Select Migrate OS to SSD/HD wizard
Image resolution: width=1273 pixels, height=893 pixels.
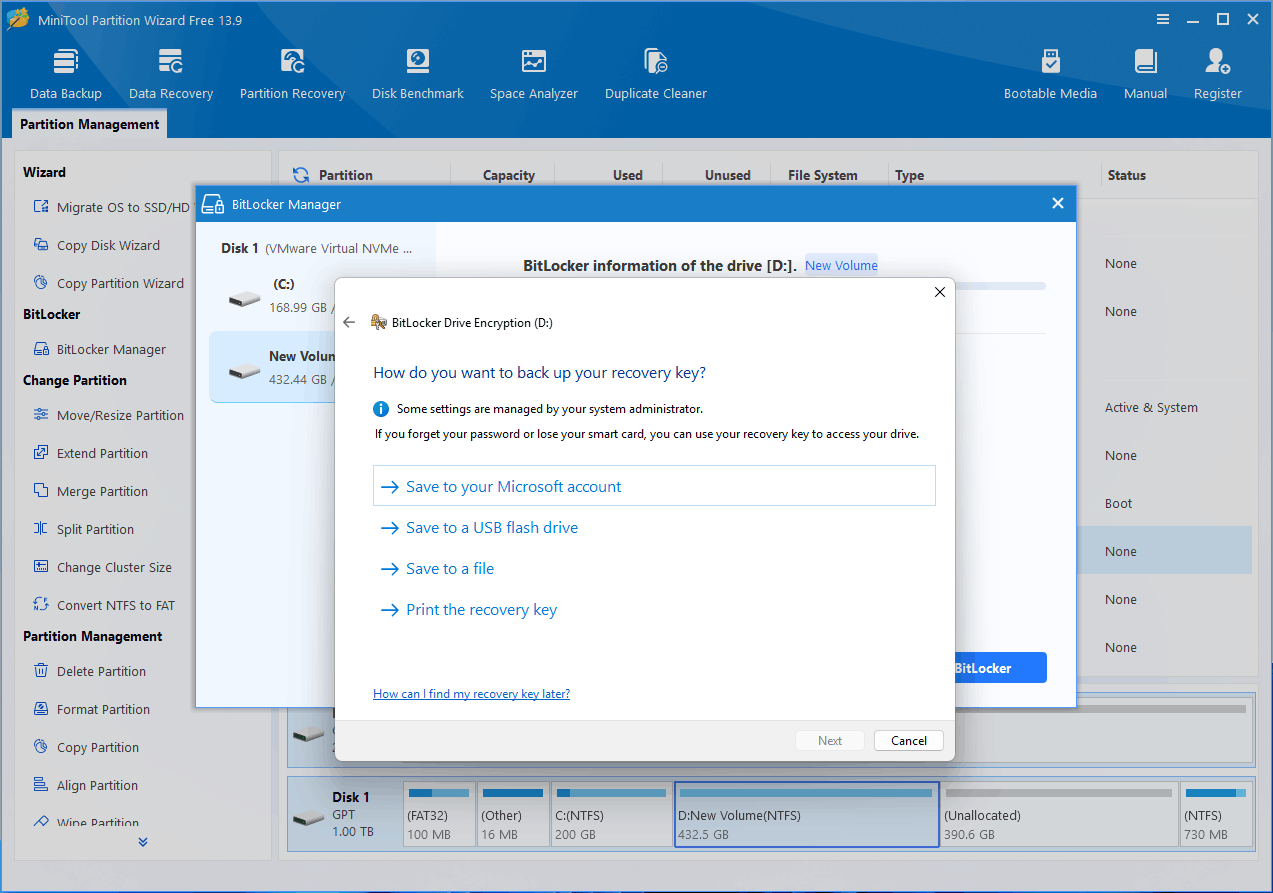pyautogui.click(x=110, y=207)
